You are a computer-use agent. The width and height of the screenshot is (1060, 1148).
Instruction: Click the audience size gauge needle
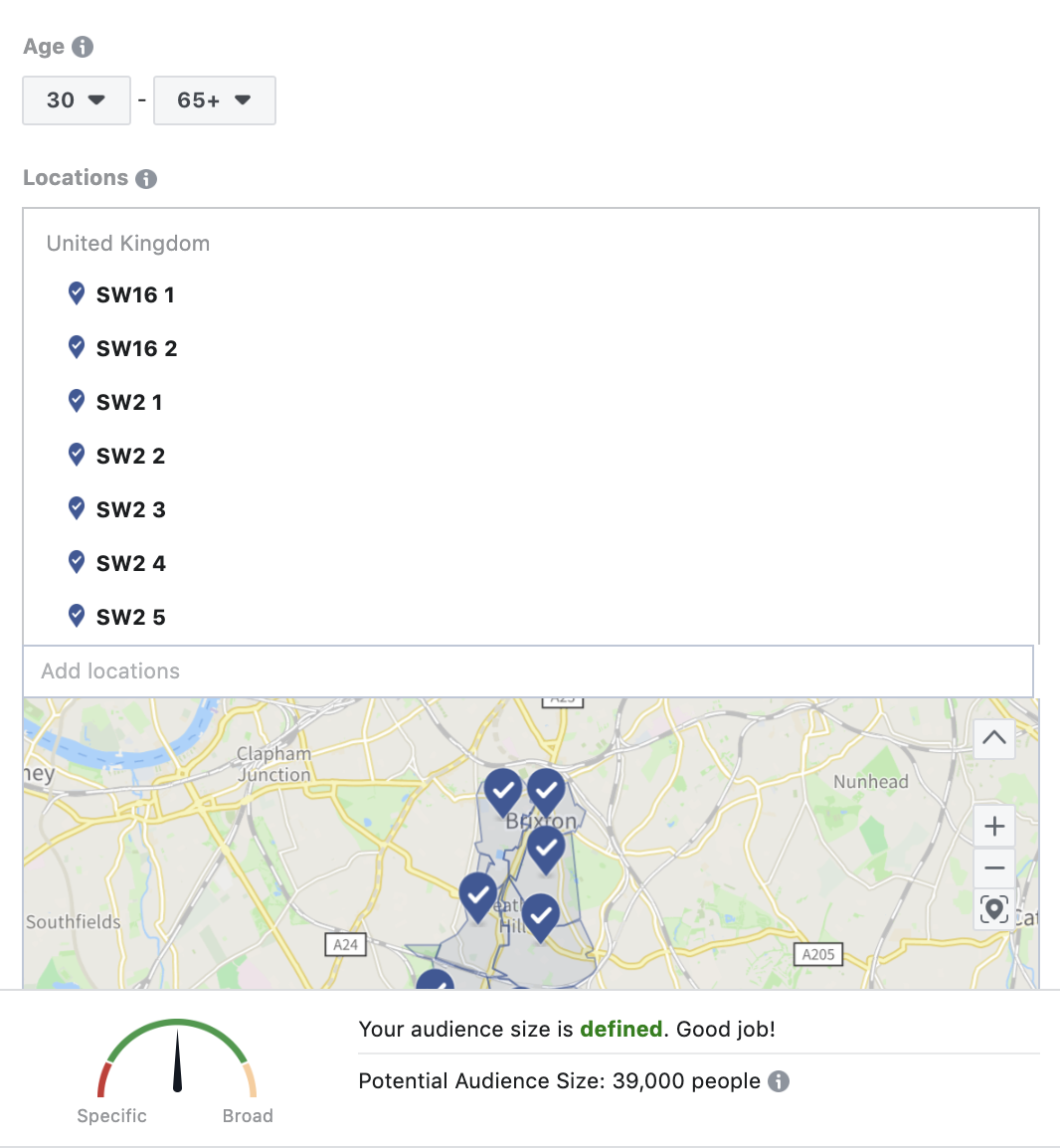click(x=177, y=1060)
